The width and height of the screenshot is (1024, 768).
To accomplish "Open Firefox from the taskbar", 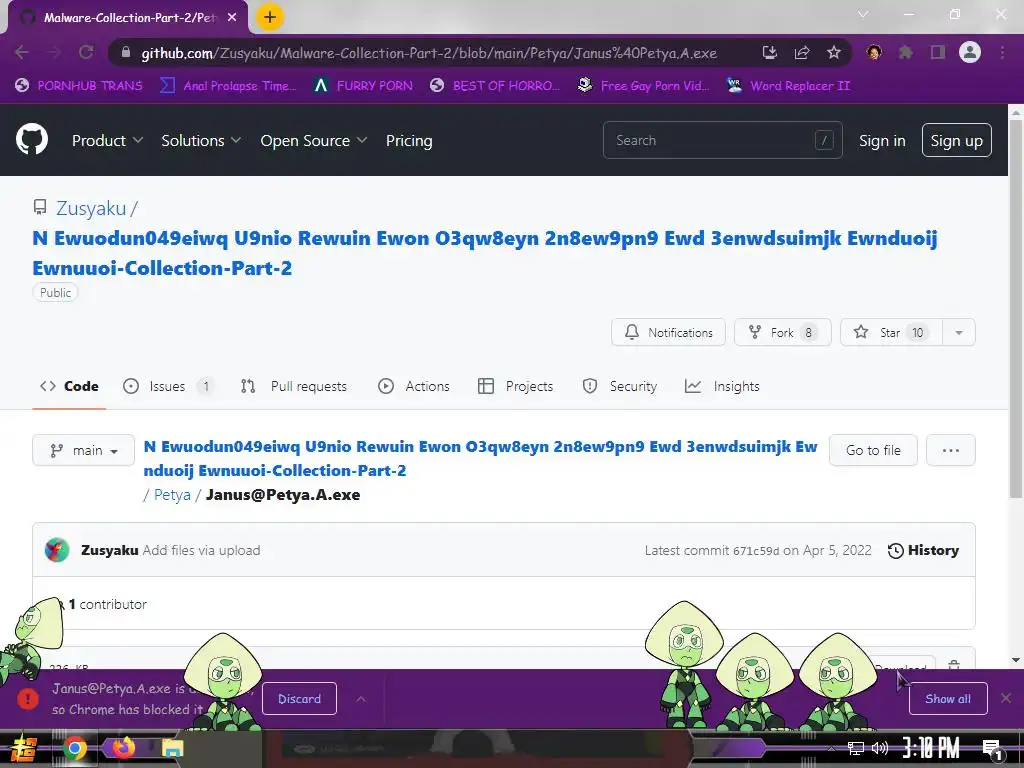I will coord(123,748).
